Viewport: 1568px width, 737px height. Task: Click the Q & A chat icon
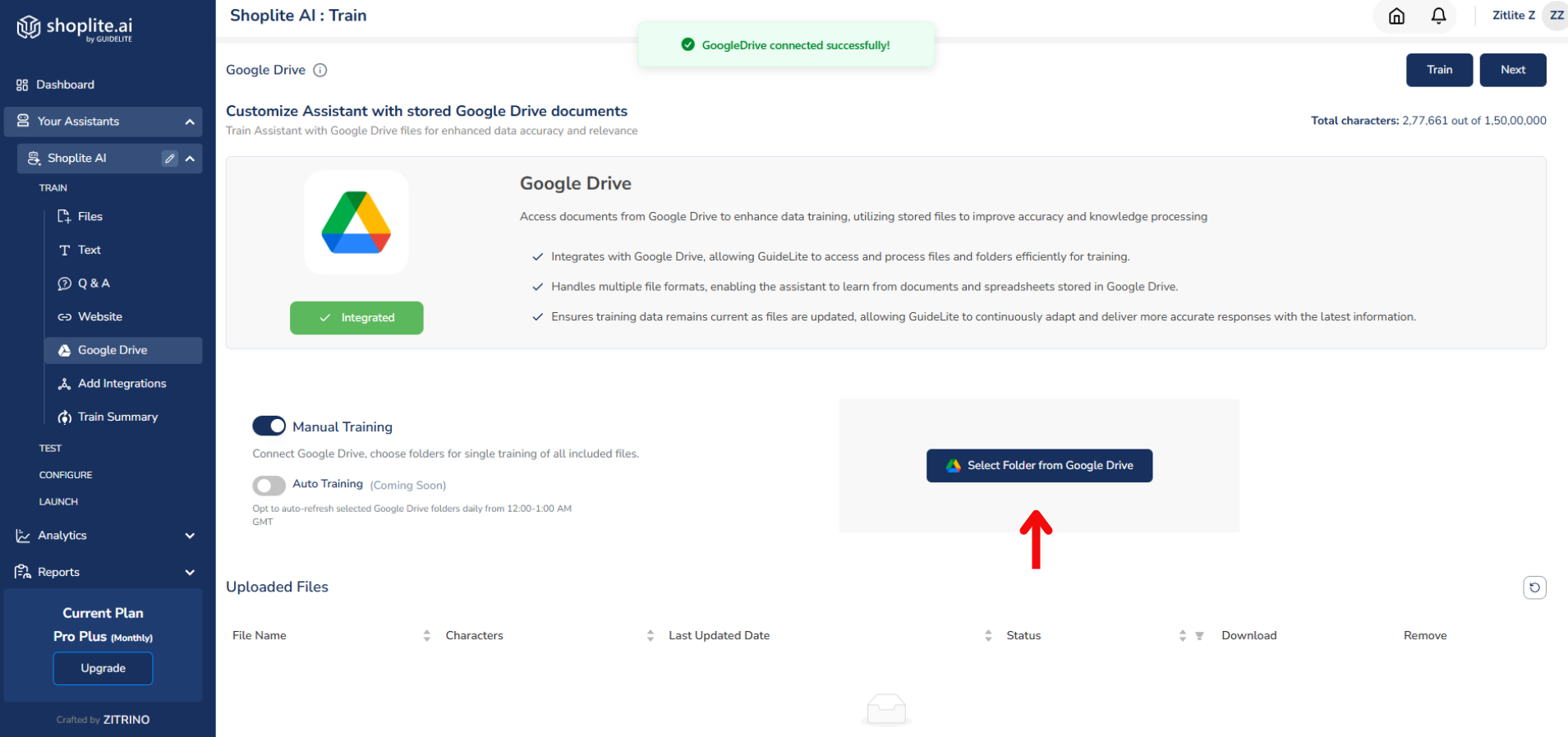click(64, 283)
